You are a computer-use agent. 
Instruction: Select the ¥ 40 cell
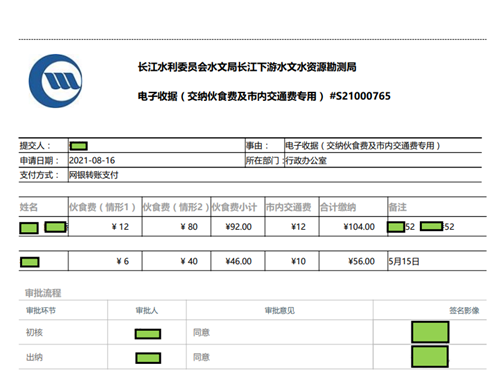click(189, 261)
